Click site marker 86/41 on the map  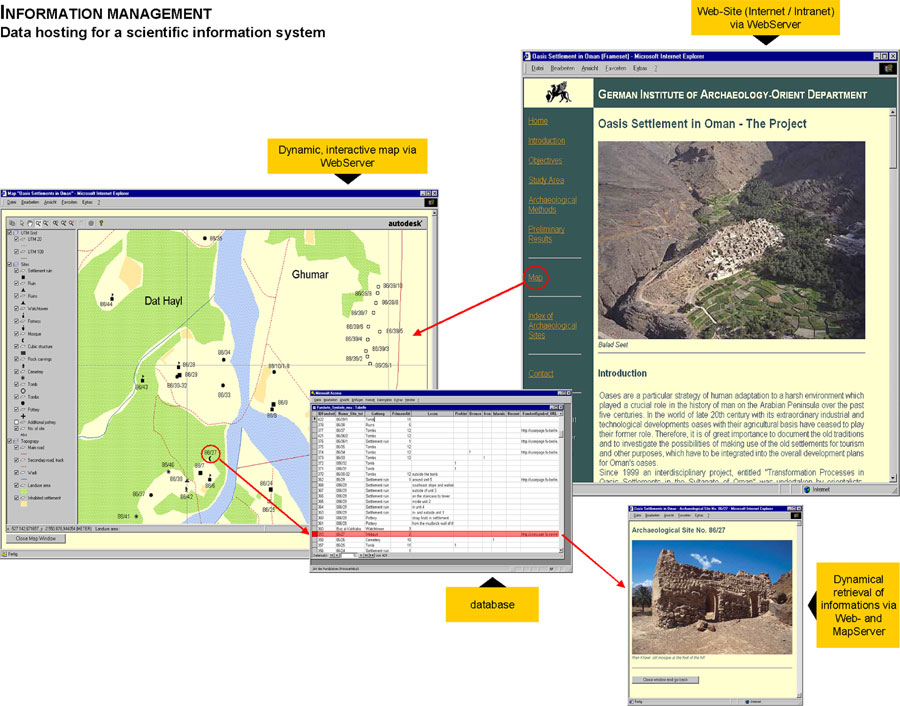137,517
